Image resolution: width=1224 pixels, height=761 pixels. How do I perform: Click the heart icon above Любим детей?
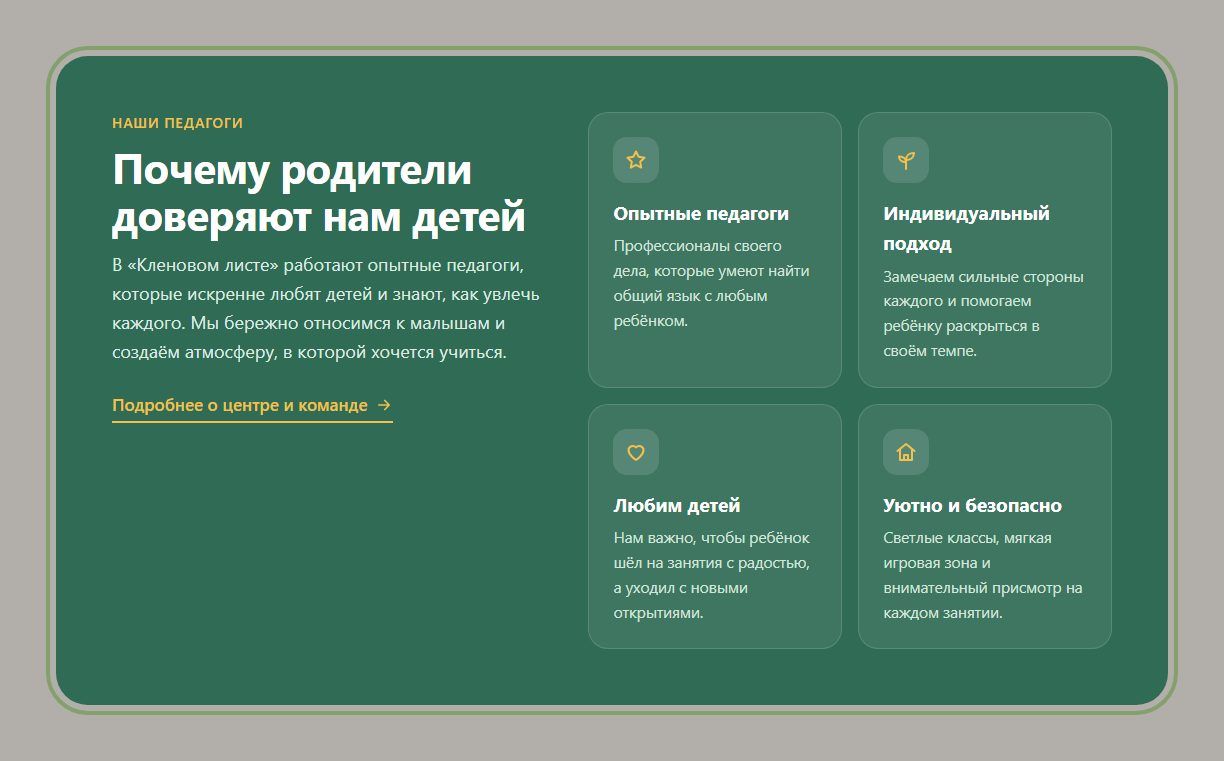pos(636,452)
